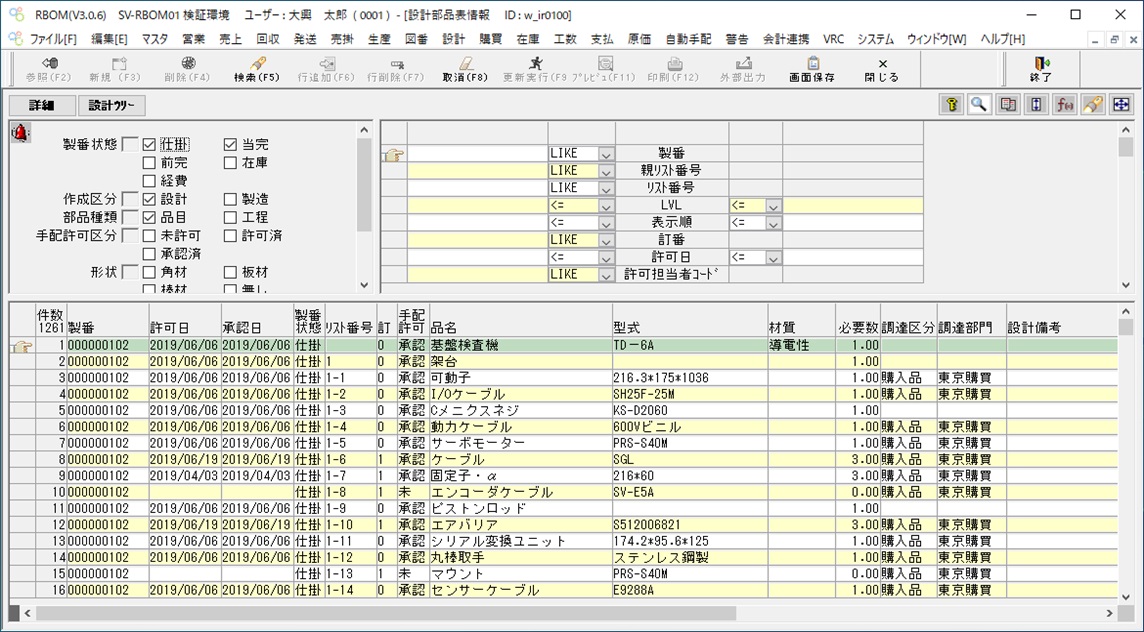Click the 製番 input field in the search pane
Image resolution: width=1144 pixels, height=632 pixels.
(480, 153)
